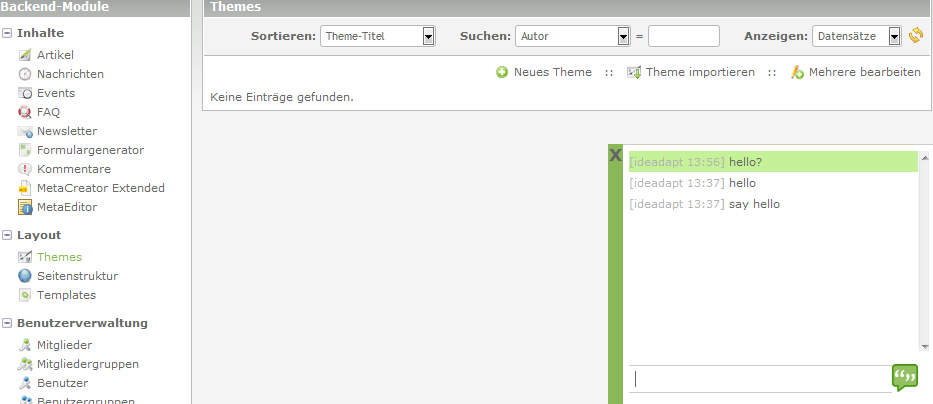Click the chat send speech-bubble icon
The width and height of the screenshot is (933, 404).
click(x=904, y=377)
